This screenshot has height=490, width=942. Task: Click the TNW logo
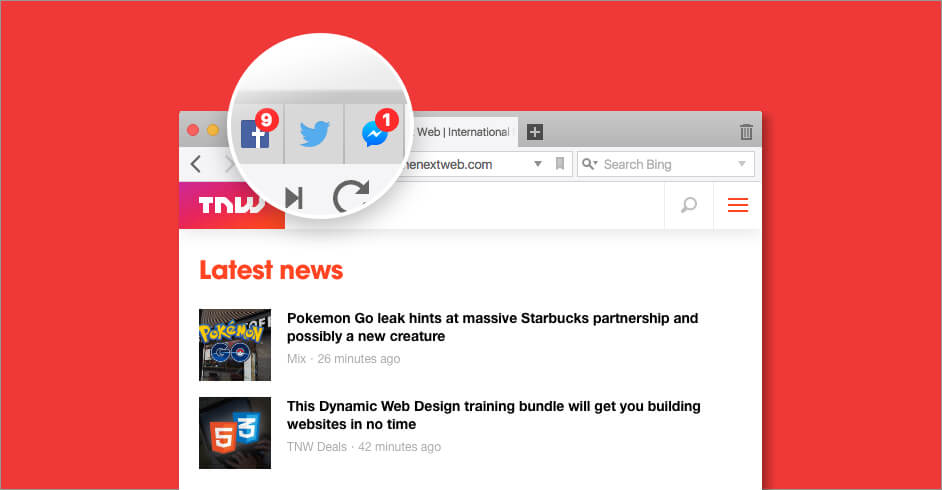click(232, 205)
